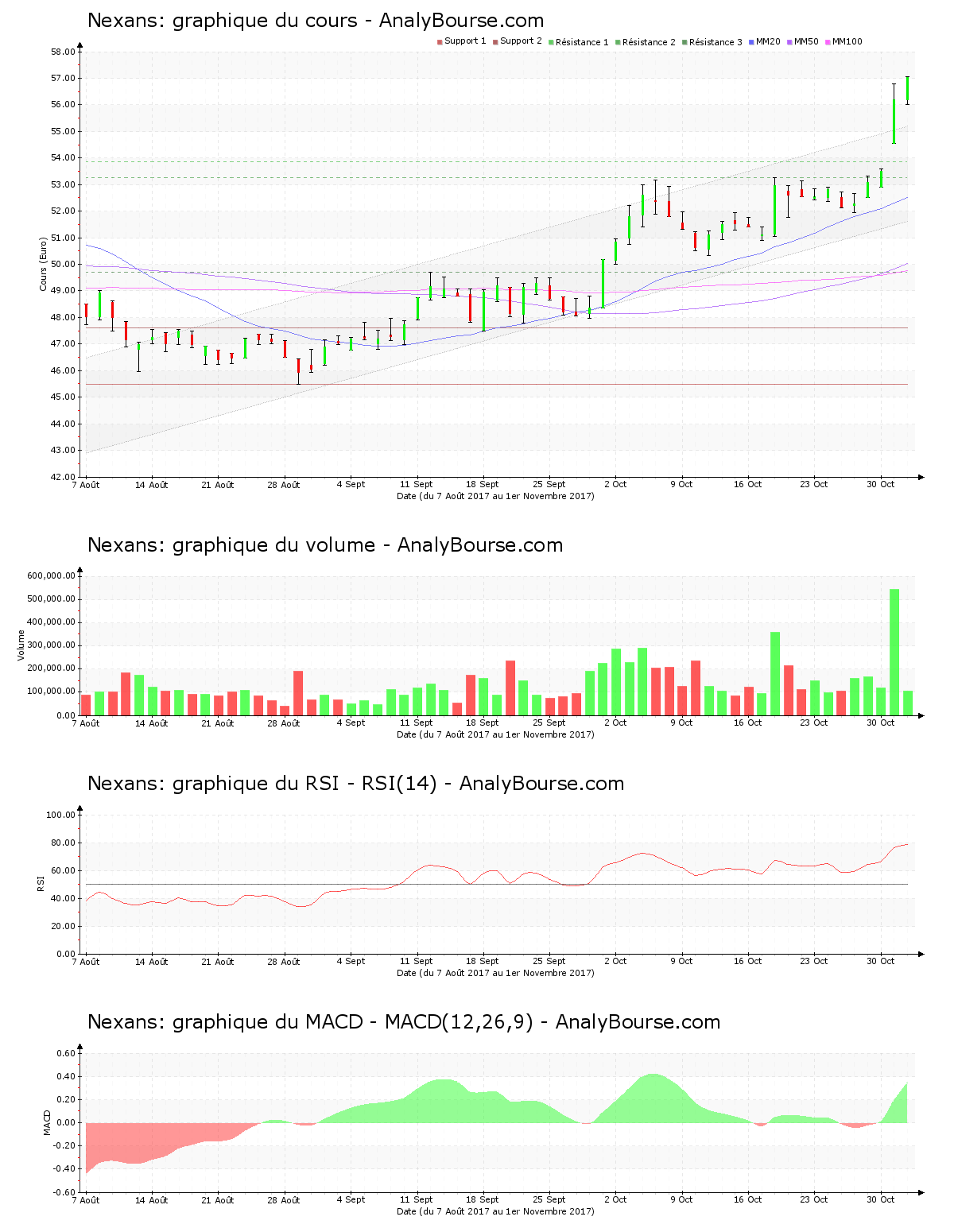Click the Support 1 red legend swatch
The image size is (954, 1232).
[x=440, y=41]
